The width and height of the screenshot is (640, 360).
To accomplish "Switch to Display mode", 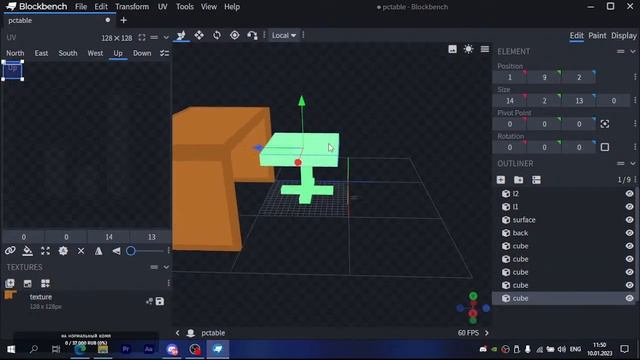I will point(624,36).
